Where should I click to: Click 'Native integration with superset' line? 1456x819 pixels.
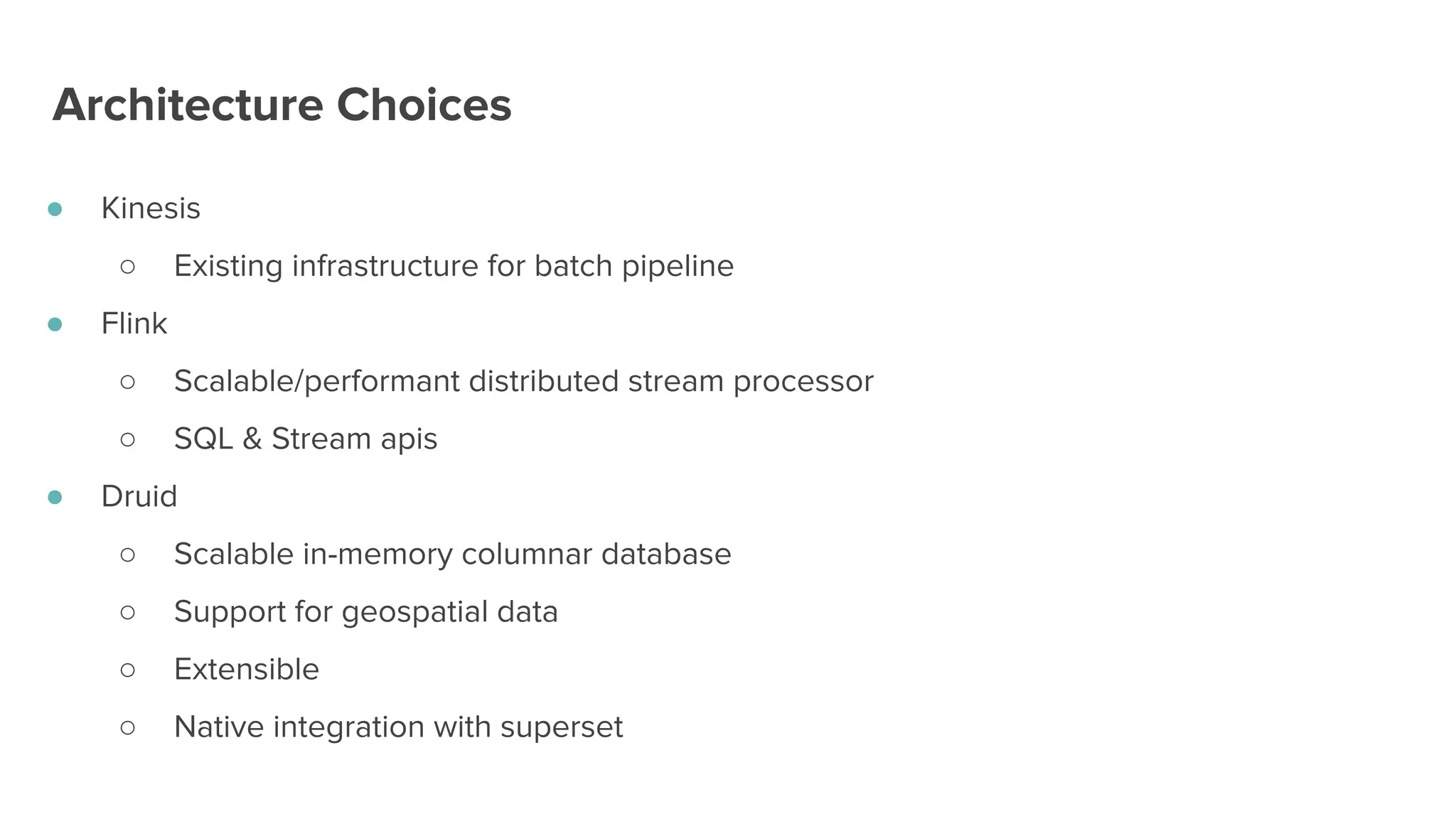coord(398,727)
